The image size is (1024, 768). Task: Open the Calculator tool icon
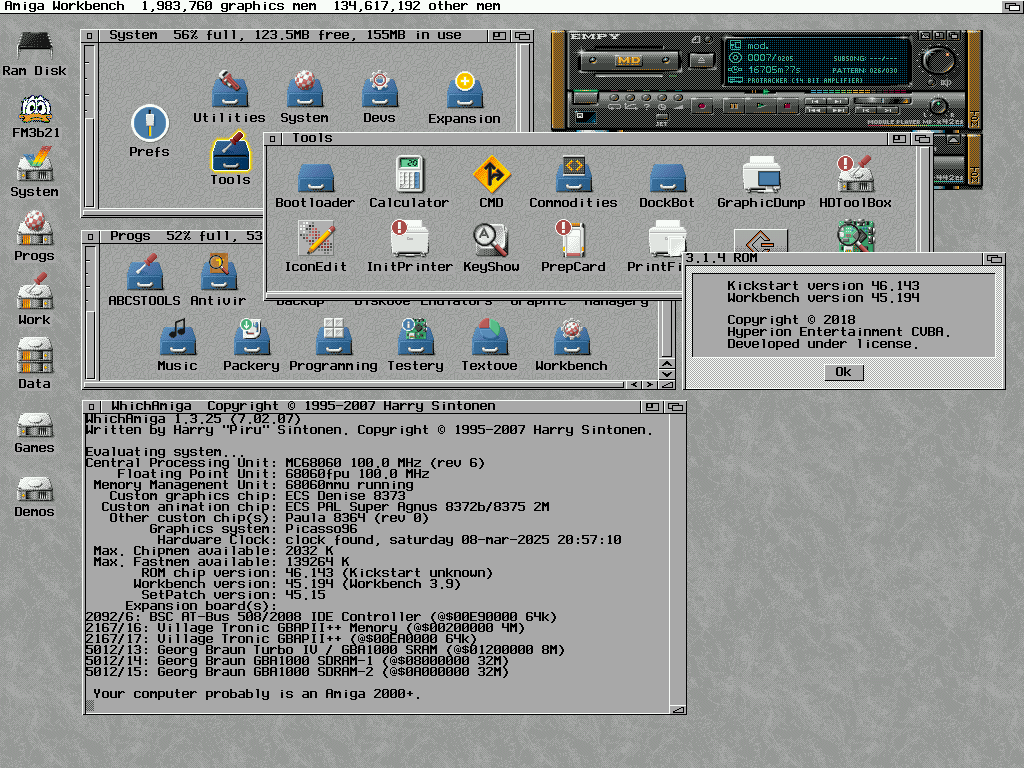point(409,176)
